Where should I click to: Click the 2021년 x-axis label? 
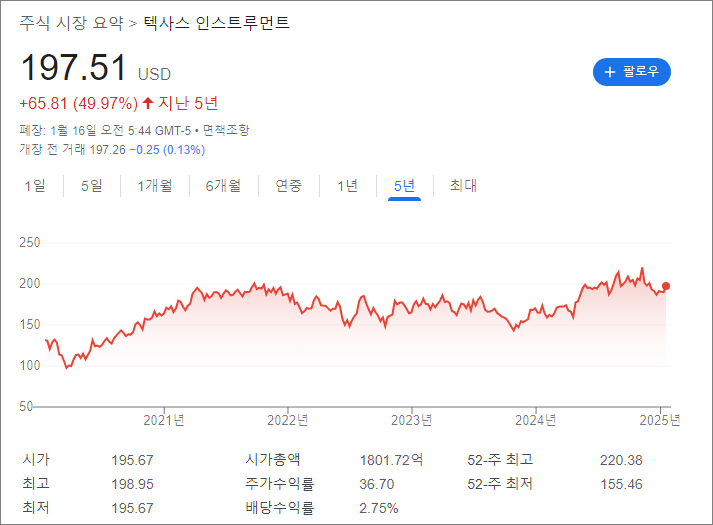point(164,420)
